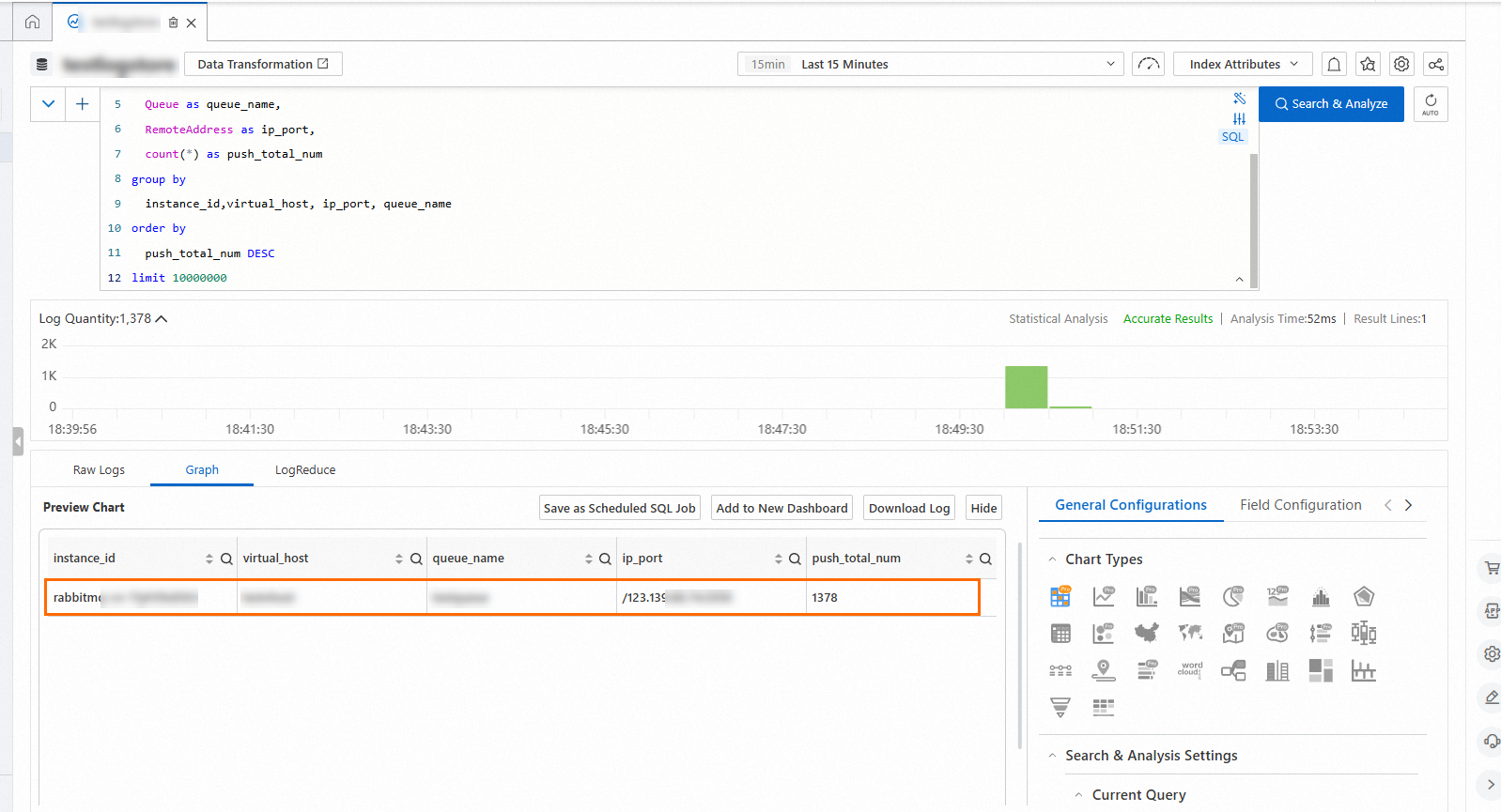Image resolution: width=1501 pixels, height=812 pixels.
Task: Open General Configurations tab
Action: pos(1131,505)
